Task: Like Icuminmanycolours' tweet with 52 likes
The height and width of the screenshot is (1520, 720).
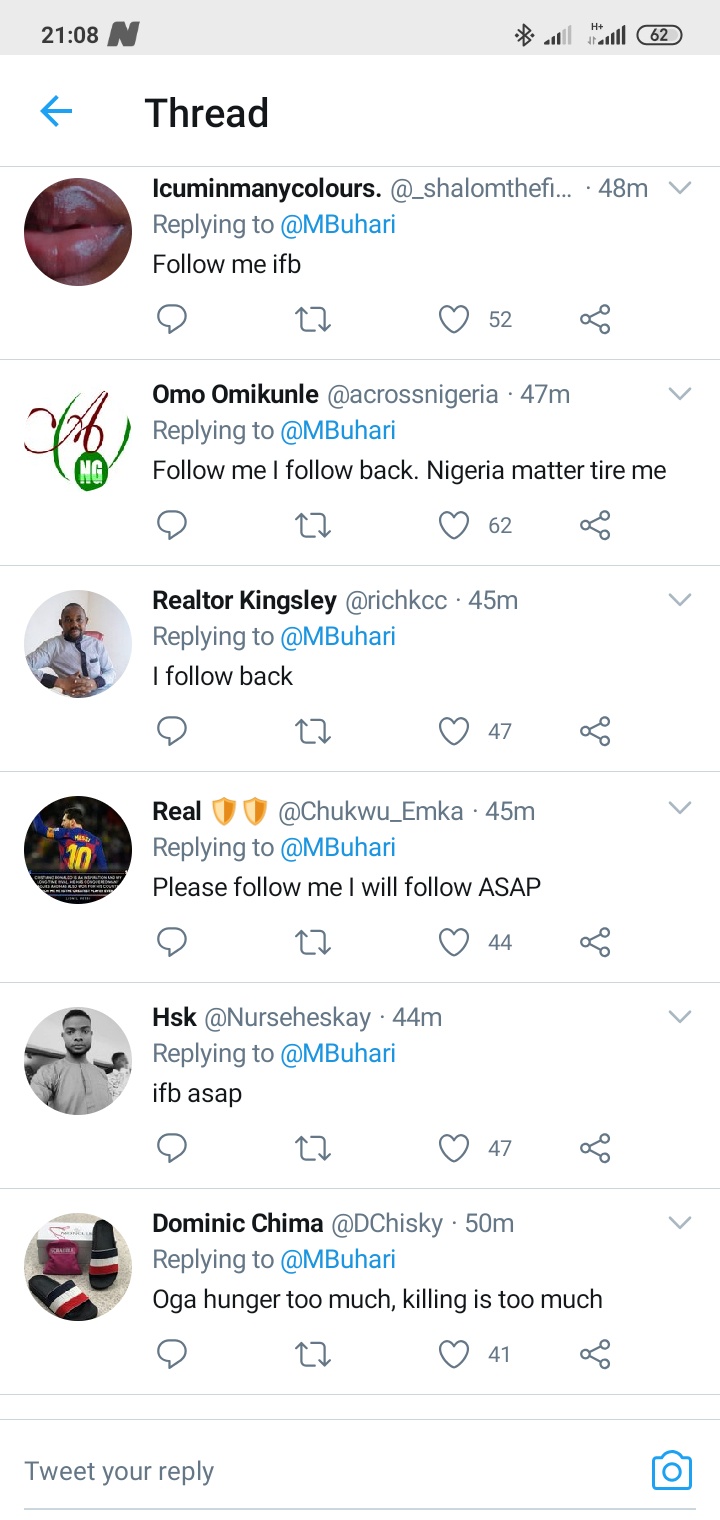Action: 454,319
